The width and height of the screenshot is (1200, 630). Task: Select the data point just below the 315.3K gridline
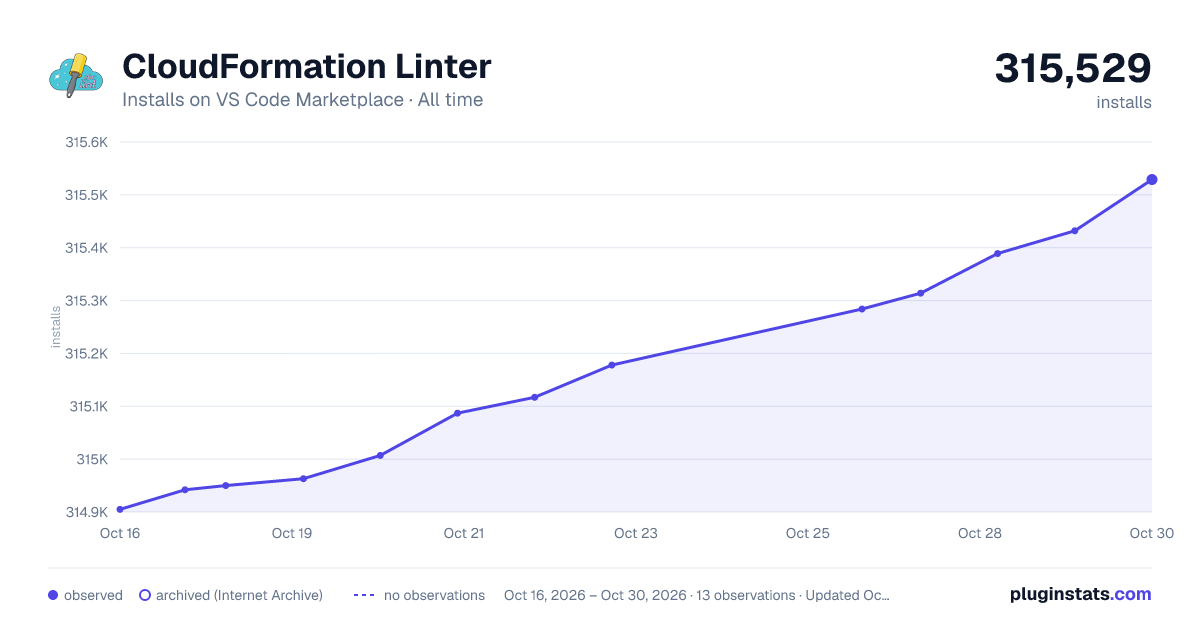[x=862, y=309]
